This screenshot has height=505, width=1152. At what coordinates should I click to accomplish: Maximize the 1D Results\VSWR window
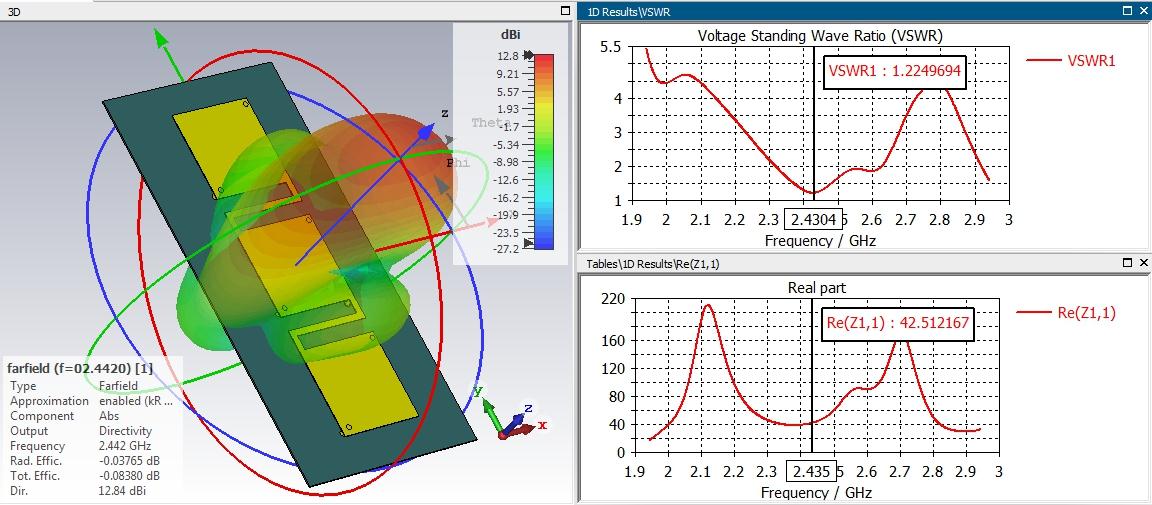[1128, 11]
